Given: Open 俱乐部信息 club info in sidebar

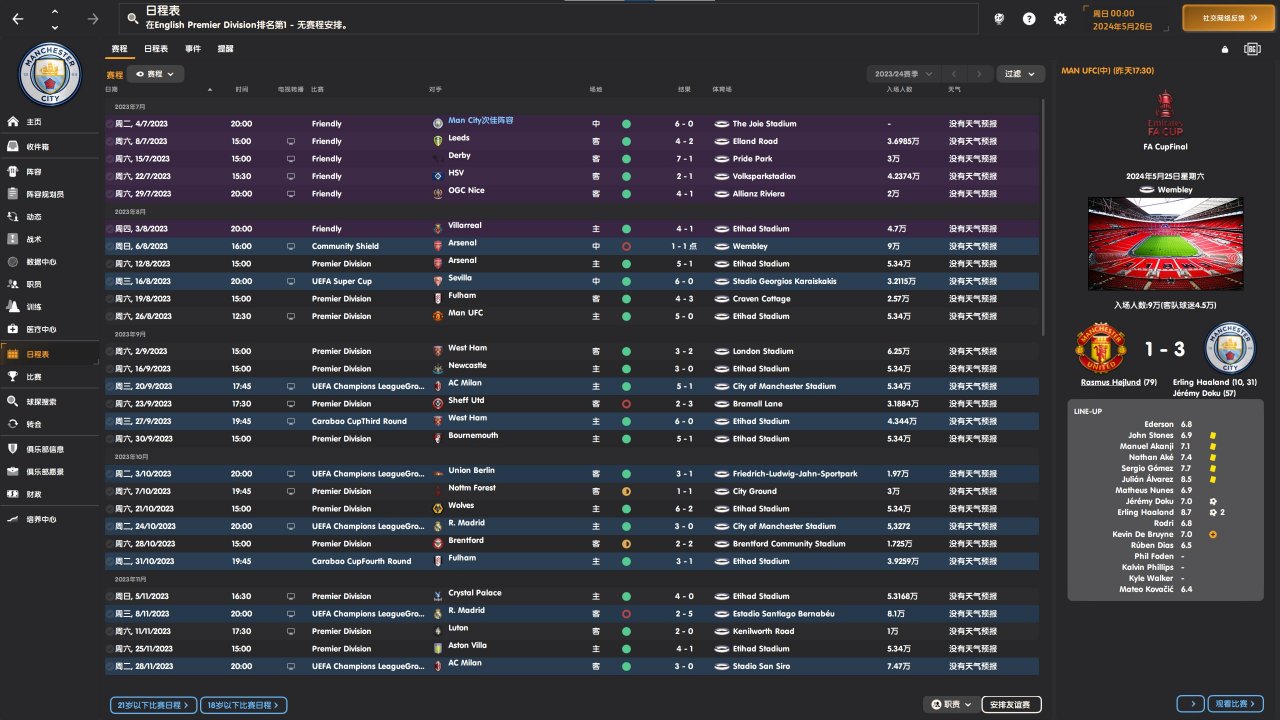Looking at the screenshot, I should [50, 449].
